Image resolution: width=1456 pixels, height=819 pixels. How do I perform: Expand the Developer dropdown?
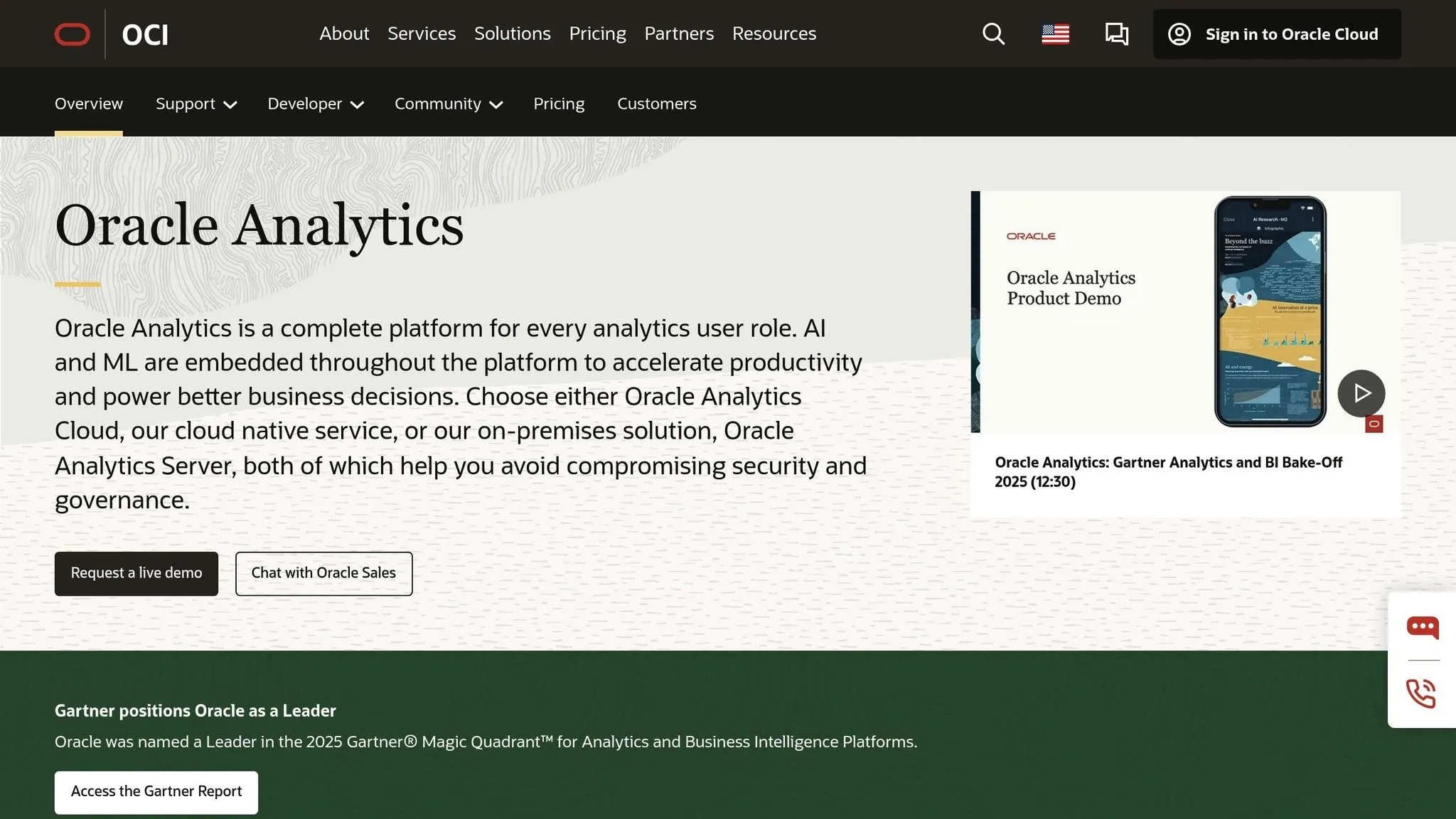point(316,104)
